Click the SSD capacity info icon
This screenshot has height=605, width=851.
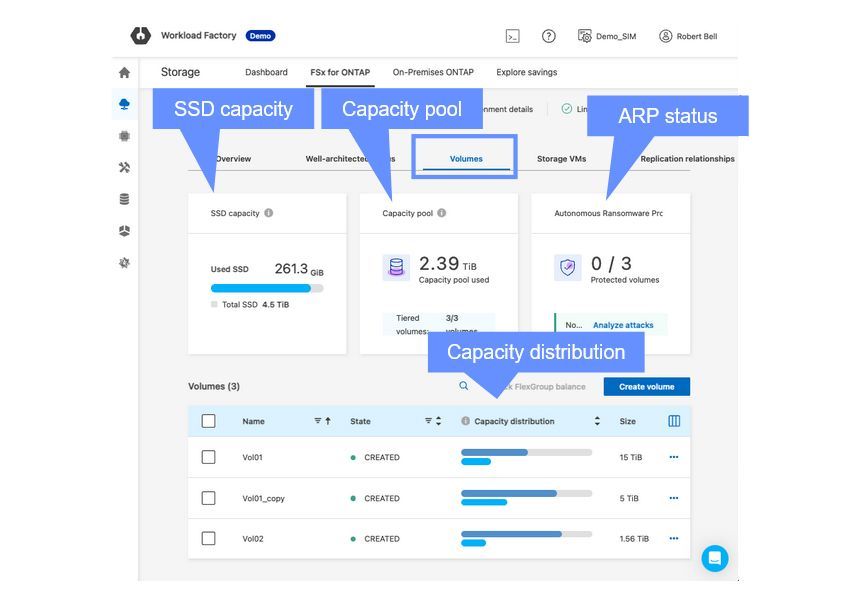coord(269,213)
